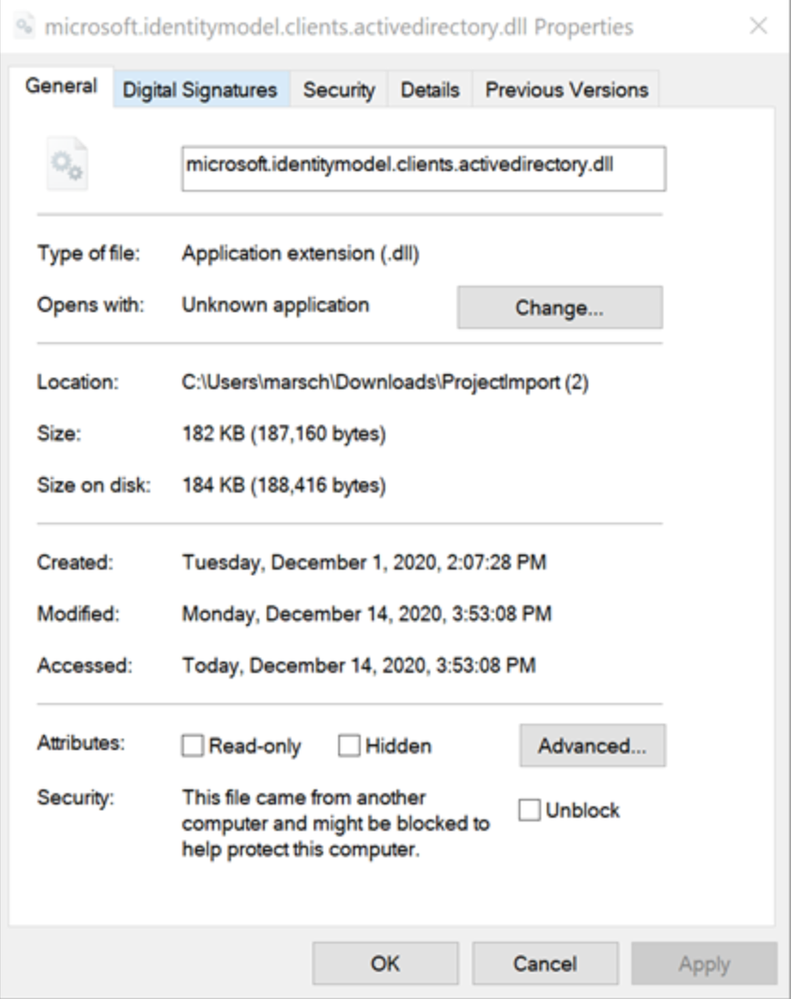Click the window title text
This screenshot has width=791, height=999.
point(339,27)
